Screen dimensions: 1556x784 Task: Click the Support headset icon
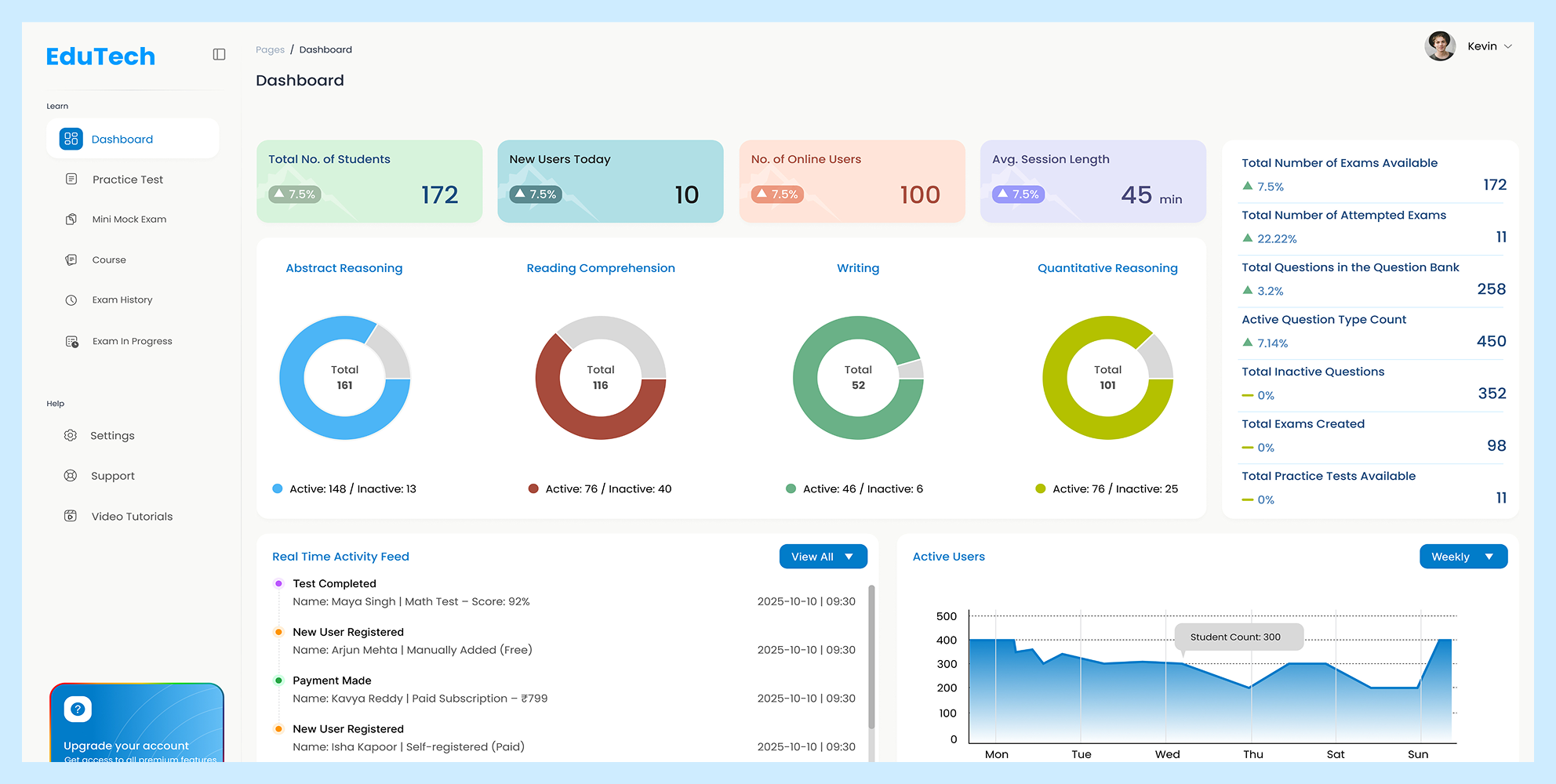pyautogui.click(x=71, y=475)
